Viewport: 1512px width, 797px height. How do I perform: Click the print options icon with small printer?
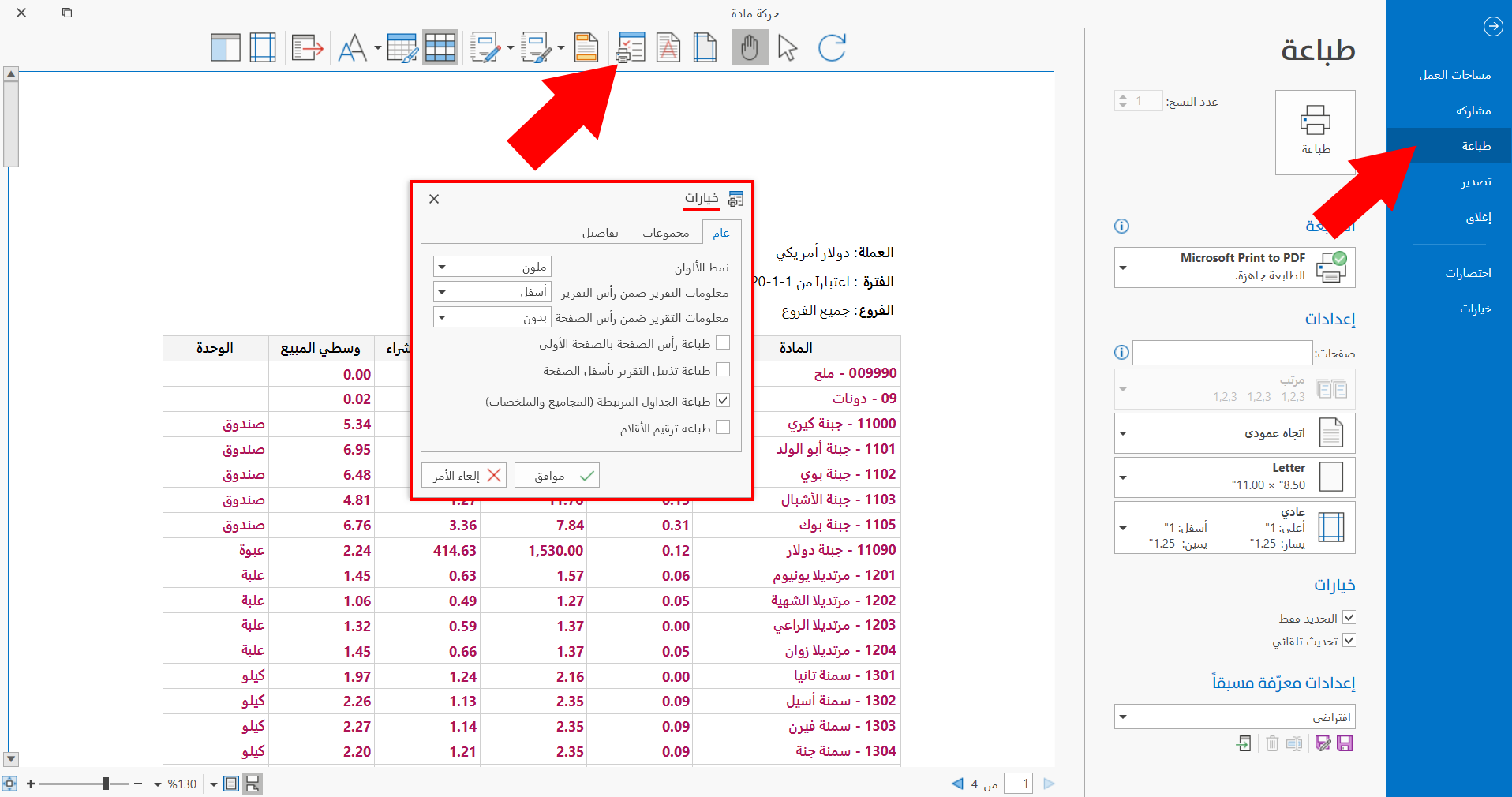point(631,47)
